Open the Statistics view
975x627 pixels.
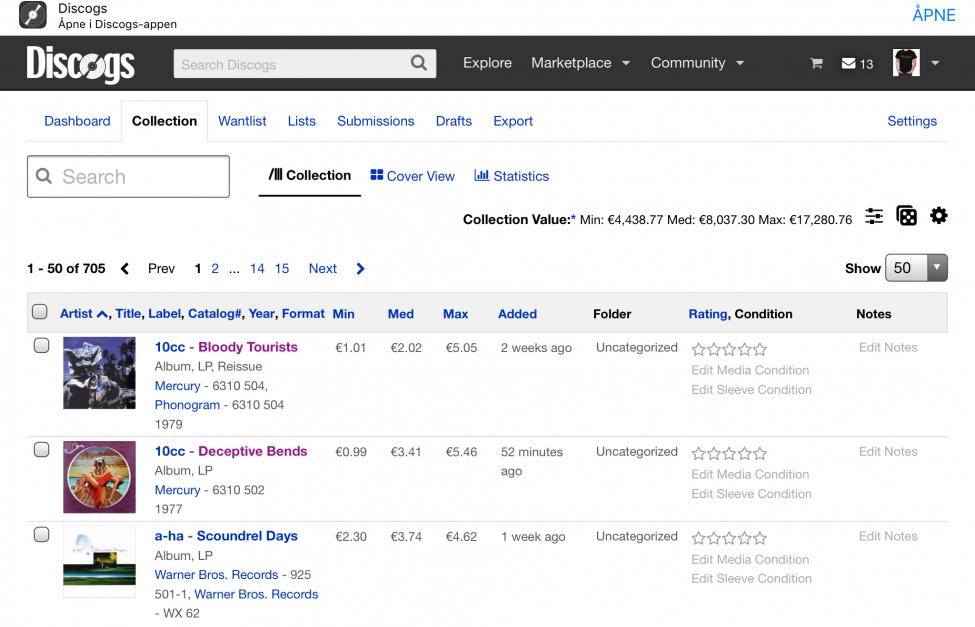511,176
